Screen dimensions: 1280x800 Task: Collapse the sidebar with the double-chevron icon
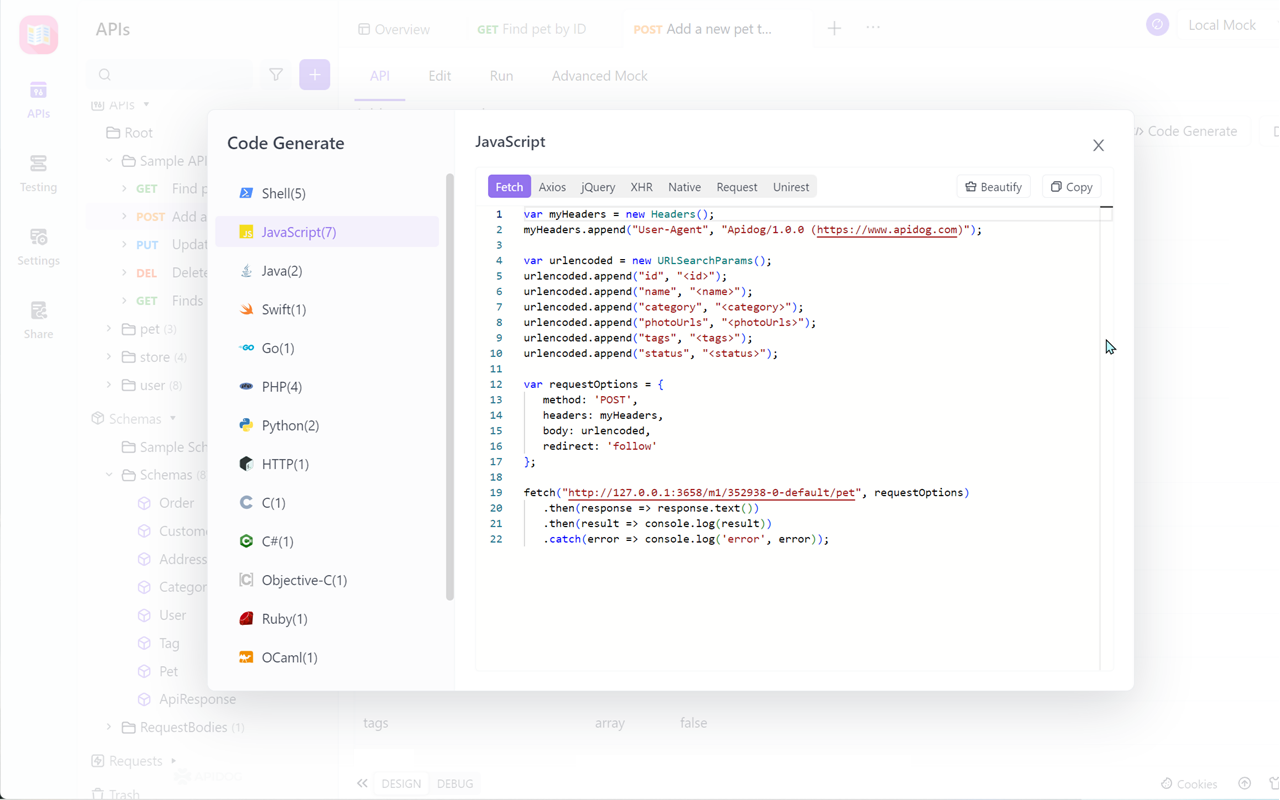(x=362, y=783)
